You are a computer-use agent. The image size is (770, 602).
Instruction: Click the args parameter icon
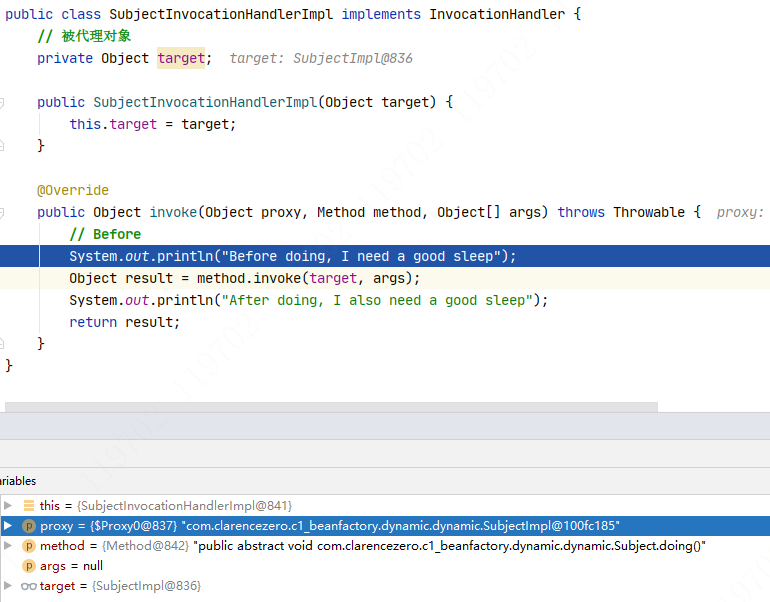click(x=29, y=566)
